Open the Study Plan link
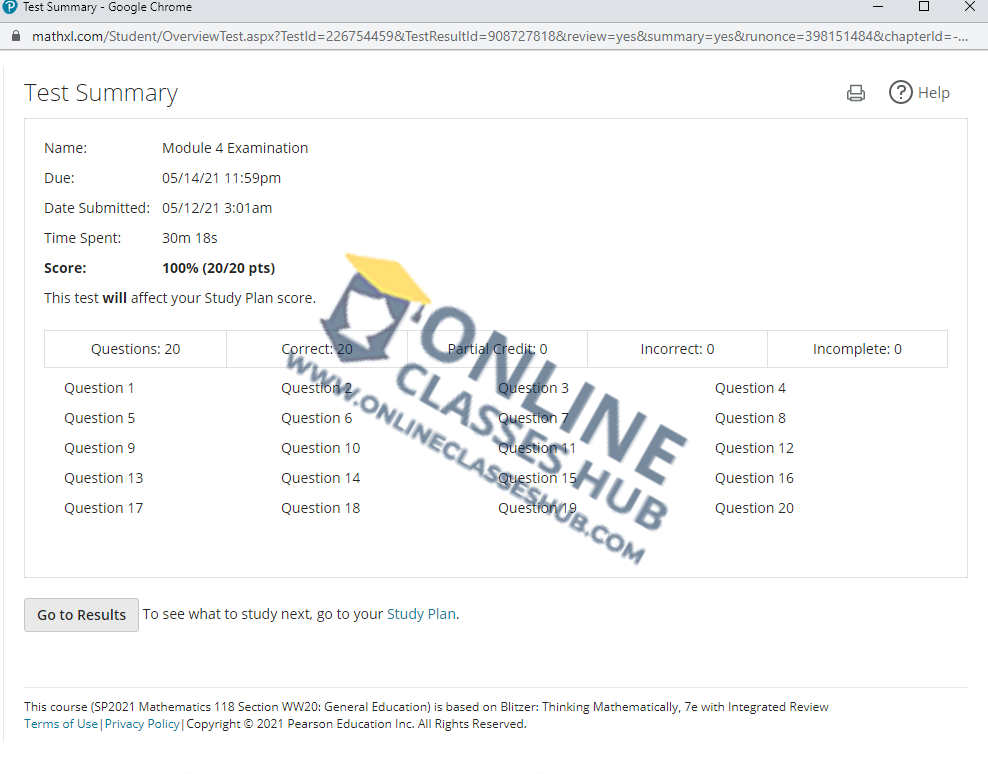Screen dimensions: 988x774 tap(421, 614)
